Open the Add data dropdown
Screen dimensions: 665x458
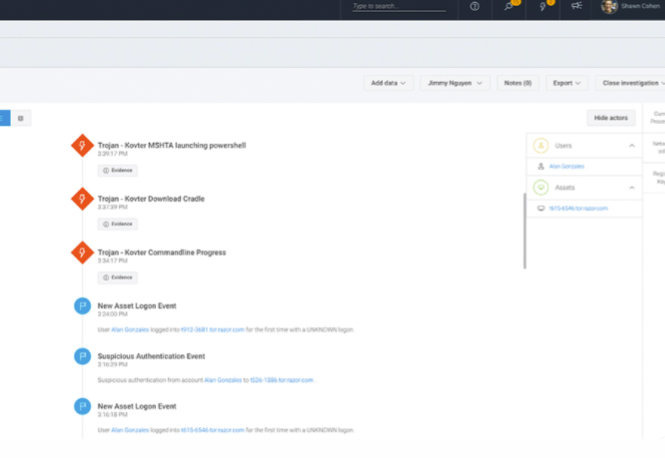tap(389, 83)
